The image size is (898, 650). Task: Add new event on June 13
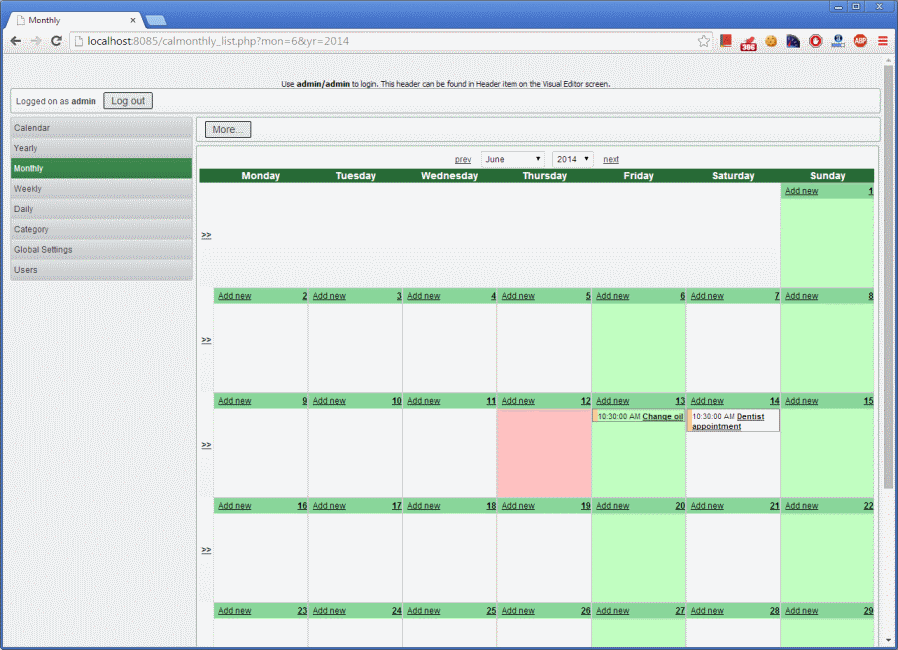click(612, 401)
